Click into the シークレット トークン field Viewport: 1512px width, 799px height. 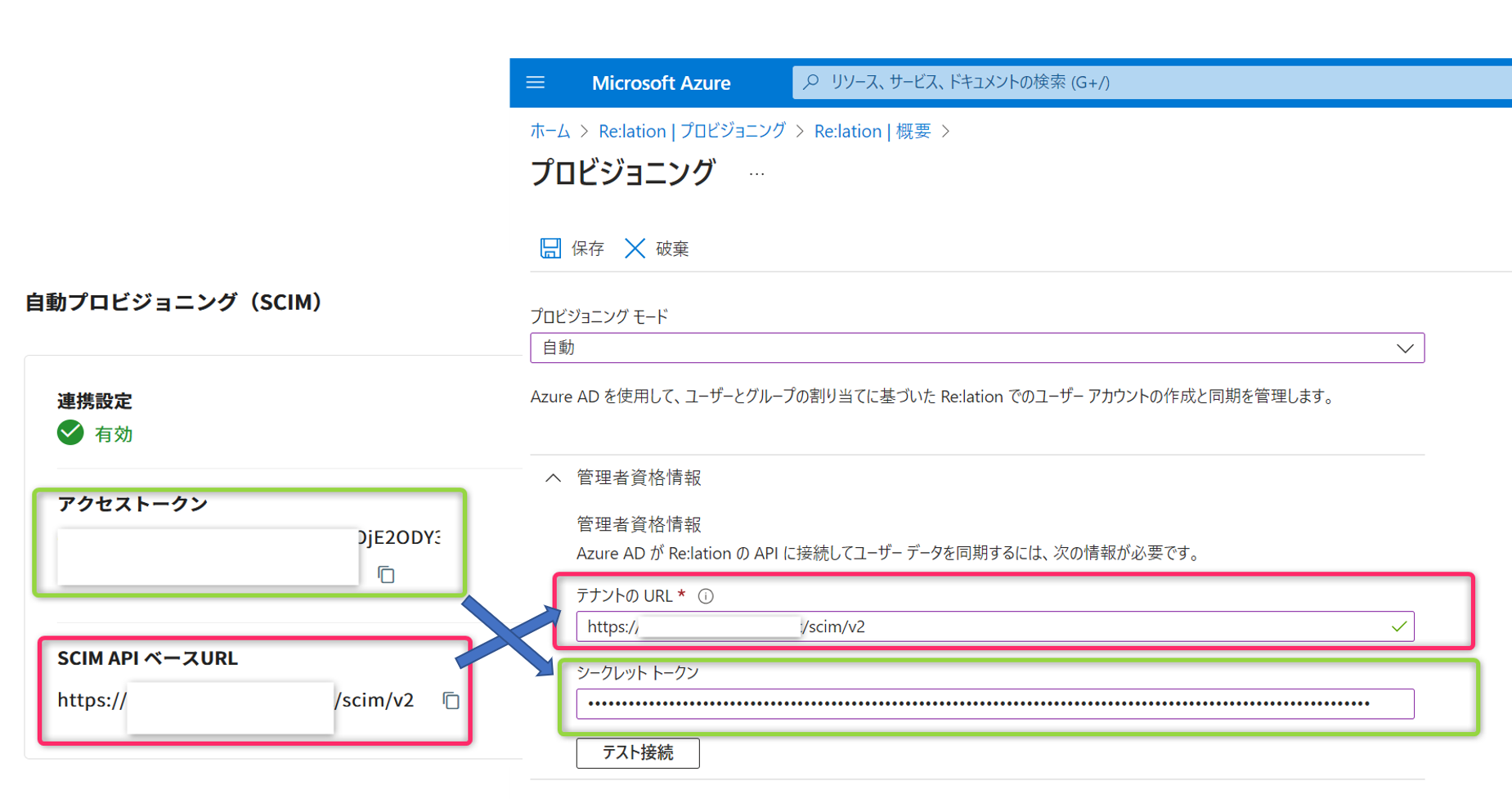point(994,704)
